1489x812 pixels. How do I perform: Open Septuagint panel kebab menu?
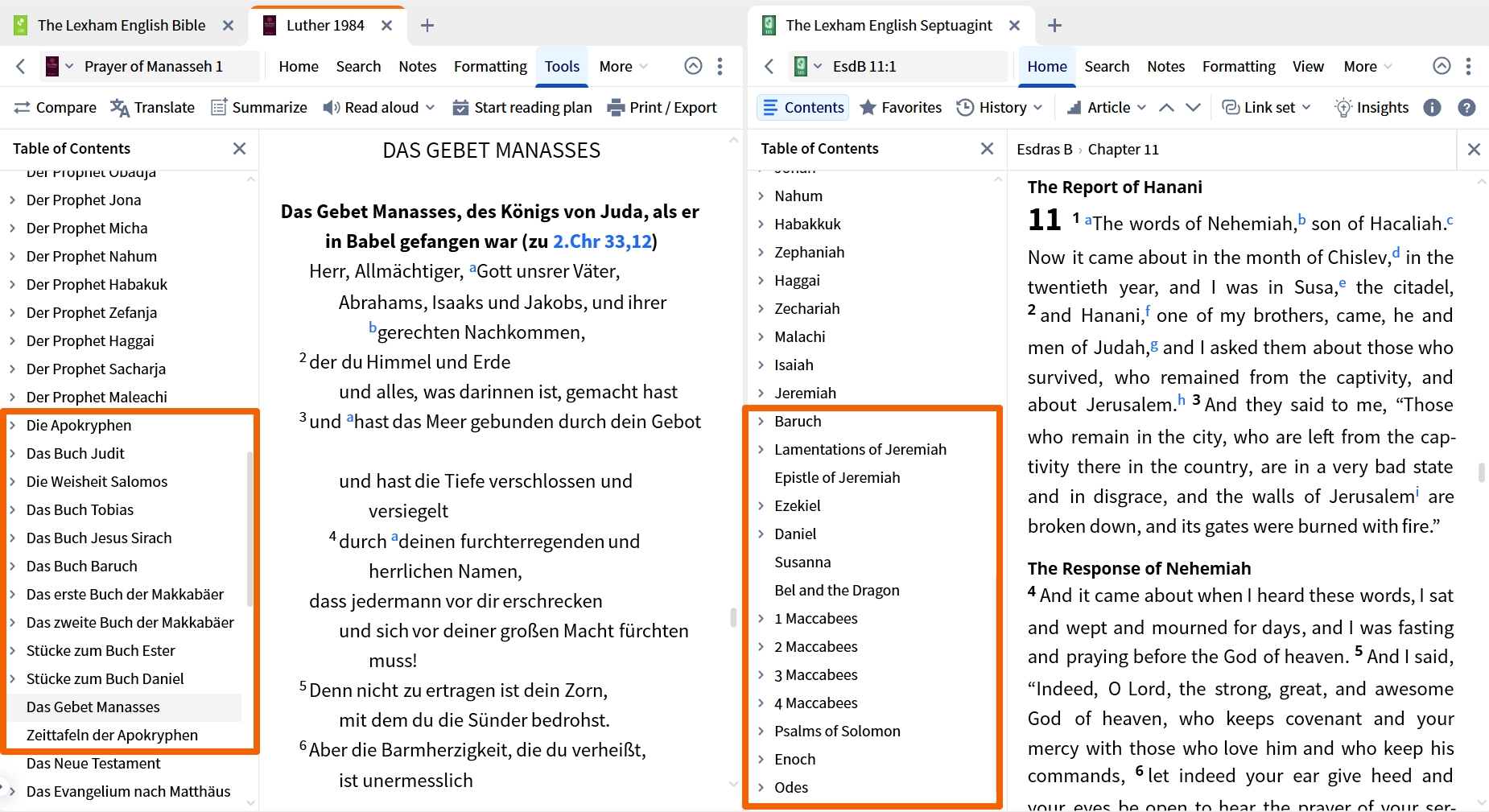click(x=1468, y=66)
